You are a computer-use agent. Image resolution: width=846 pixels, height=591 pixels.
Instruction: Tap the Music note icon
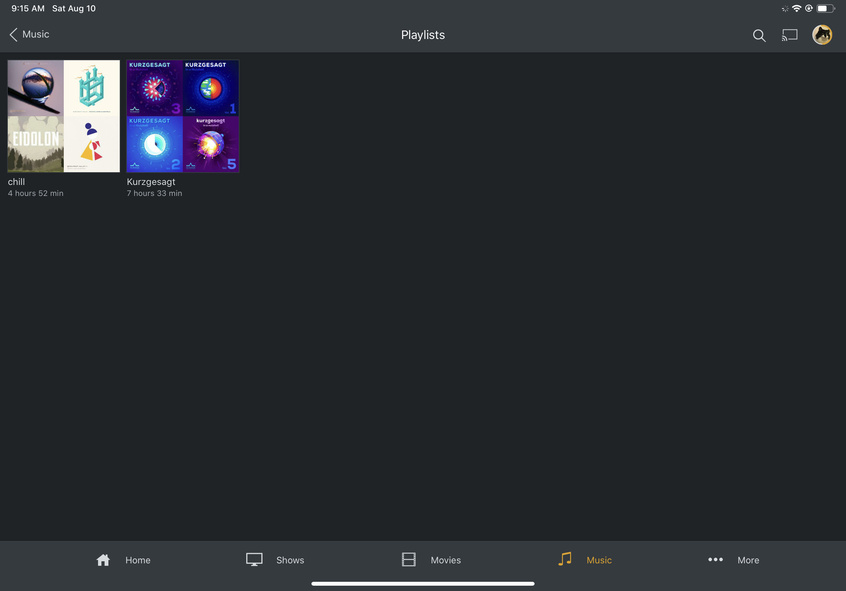click(565, 559)
